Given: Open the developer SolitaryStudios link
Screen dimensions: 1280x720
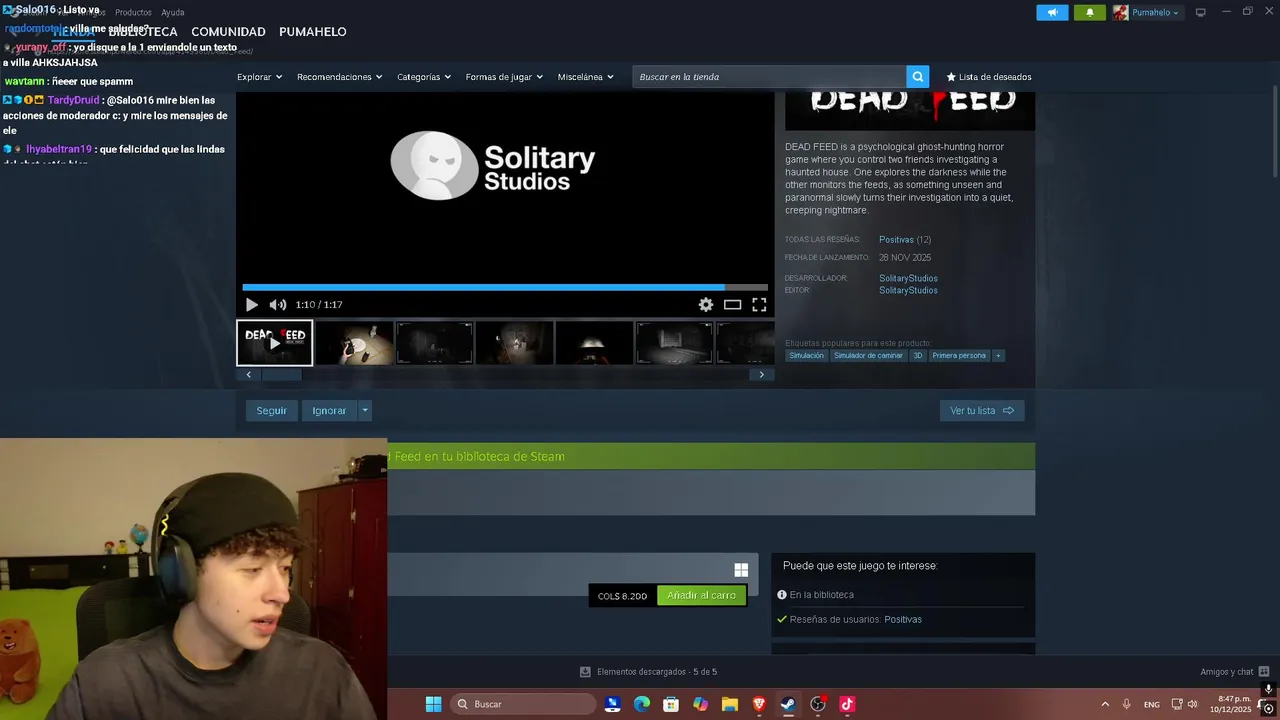Looking at the screenshot, I should click(x=908, y=279).
